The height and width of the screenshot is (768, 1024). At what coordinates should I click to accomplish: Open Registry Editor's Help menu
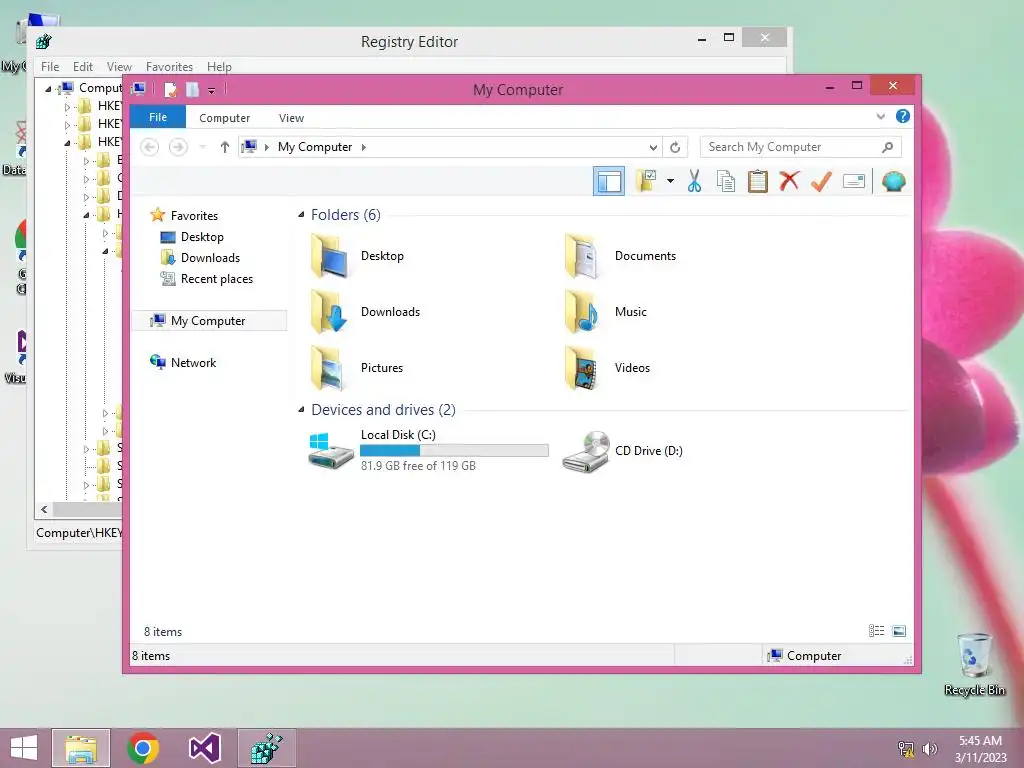click(219, 67)
